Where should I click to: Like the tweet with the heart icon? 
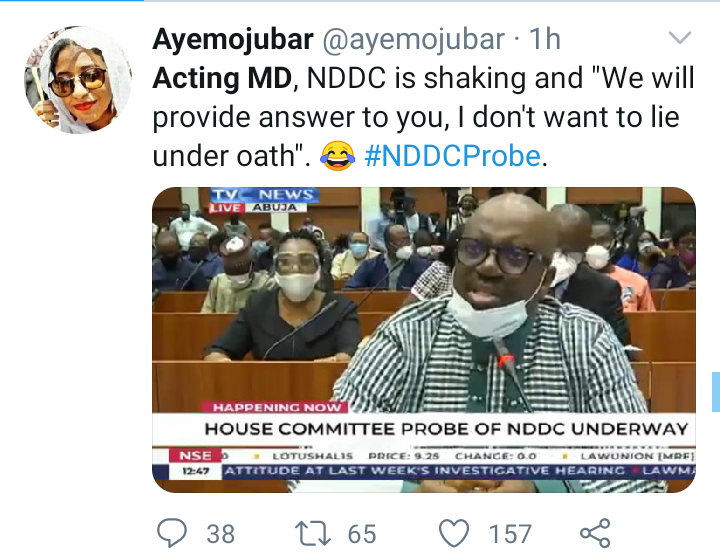click(x=454, y=533)
